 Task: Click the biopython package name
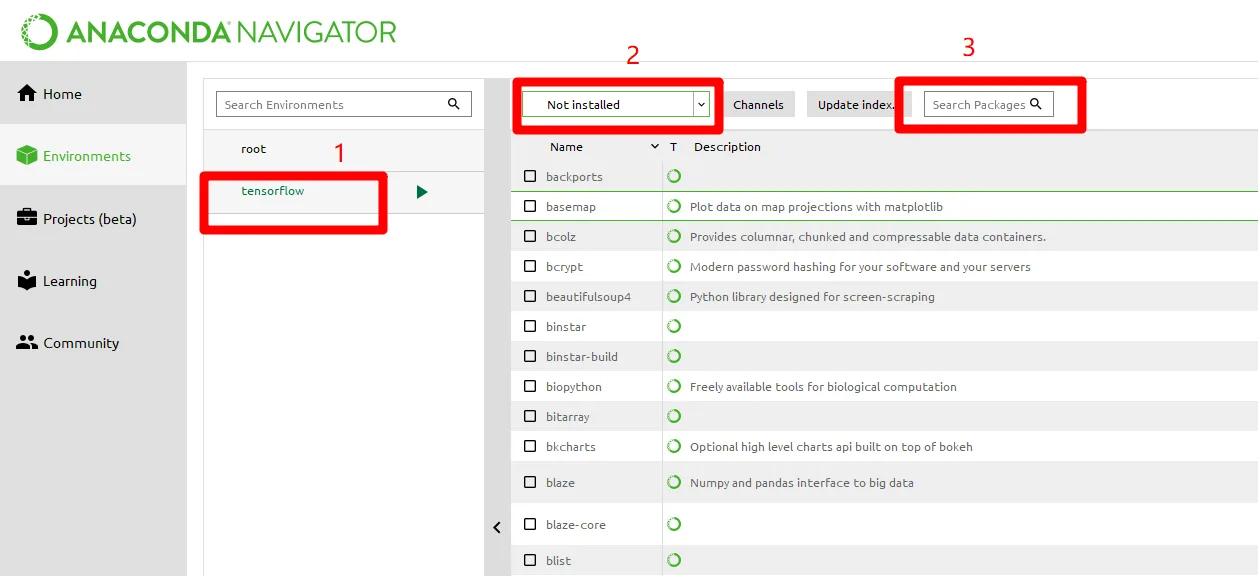[574, 387]
